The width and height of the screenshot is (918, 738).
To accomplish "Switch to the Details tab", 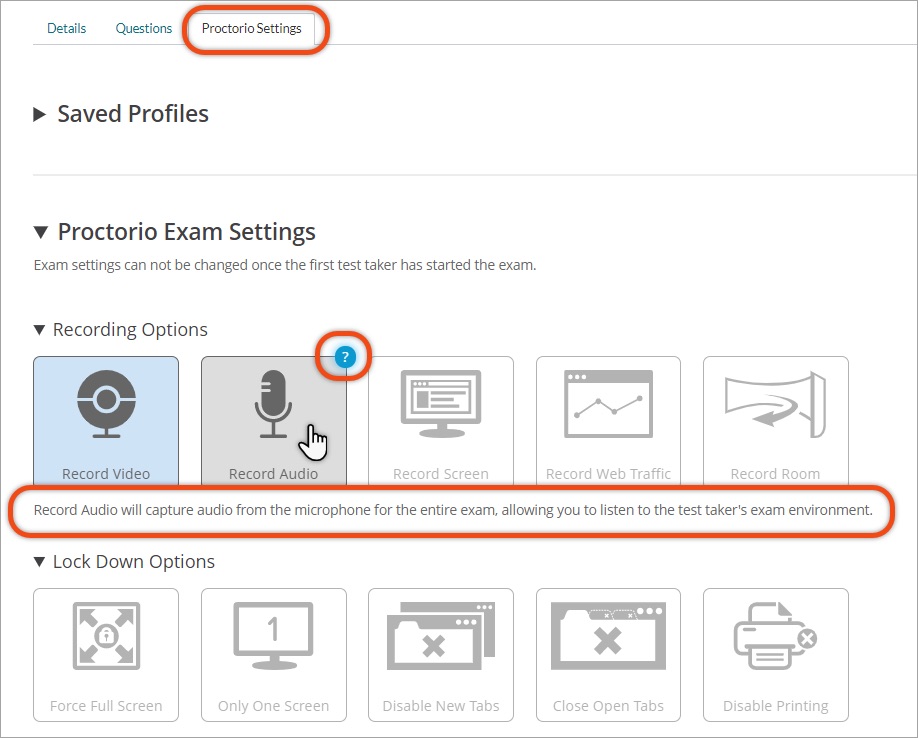I will coord(66,28).
